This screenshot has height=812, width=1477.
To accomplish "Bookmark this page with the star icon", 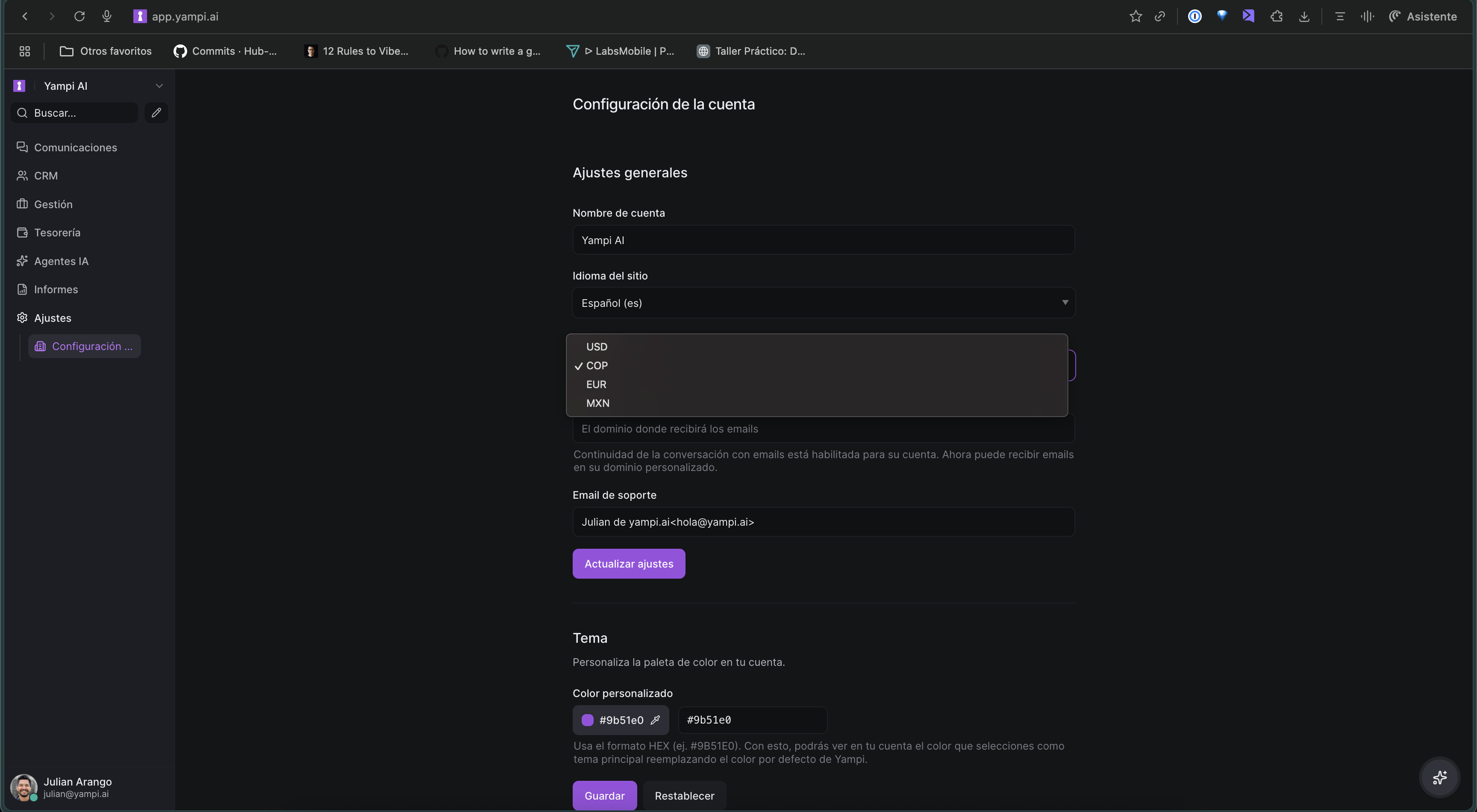I will coord(1135,16).
